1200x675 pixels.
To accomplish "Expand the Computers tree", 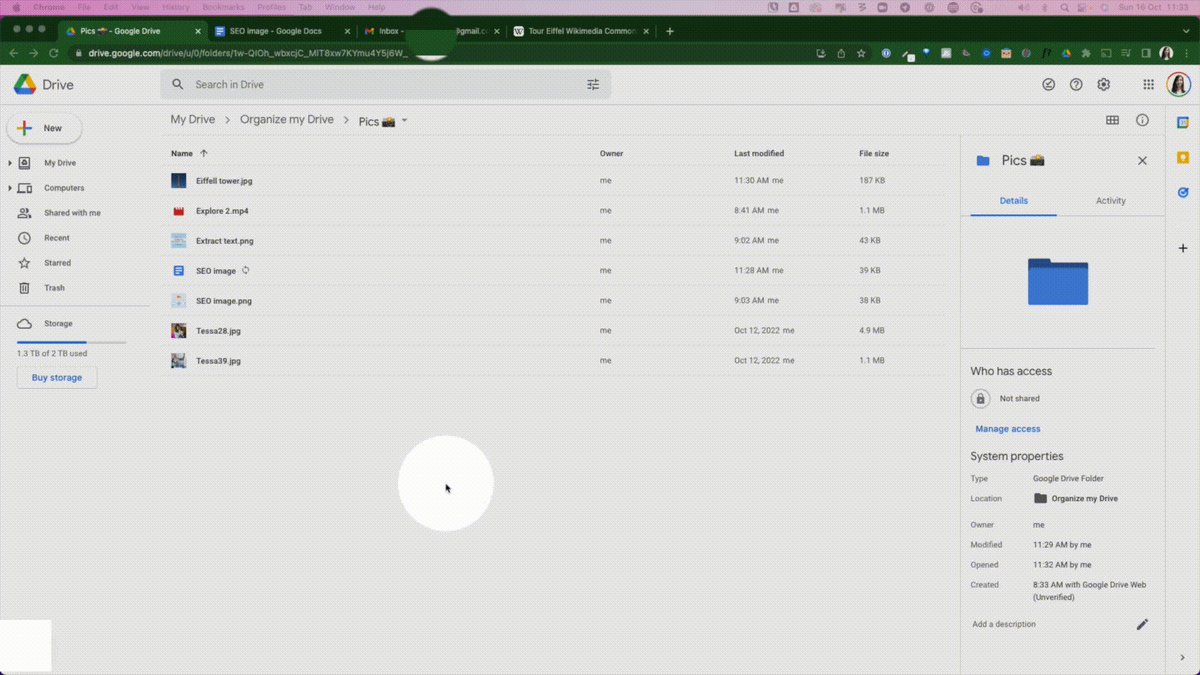I will tap(10, 188).
